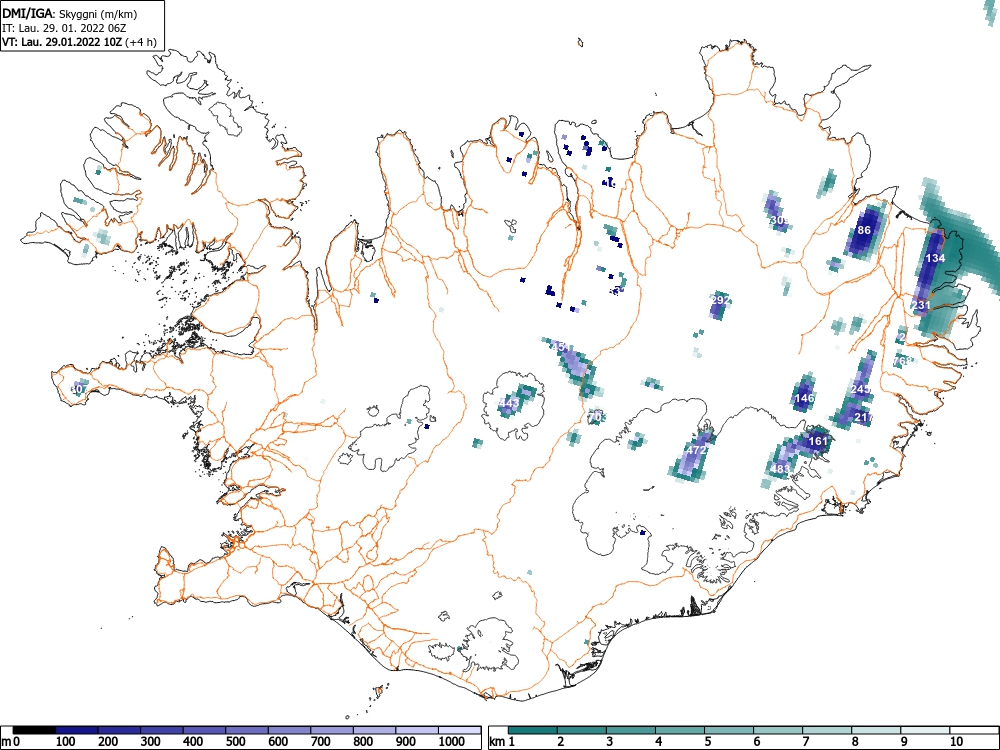Click the '231' visibility value on the map
The width and height of the screenshot is (1000, 750).
(921, 305)
